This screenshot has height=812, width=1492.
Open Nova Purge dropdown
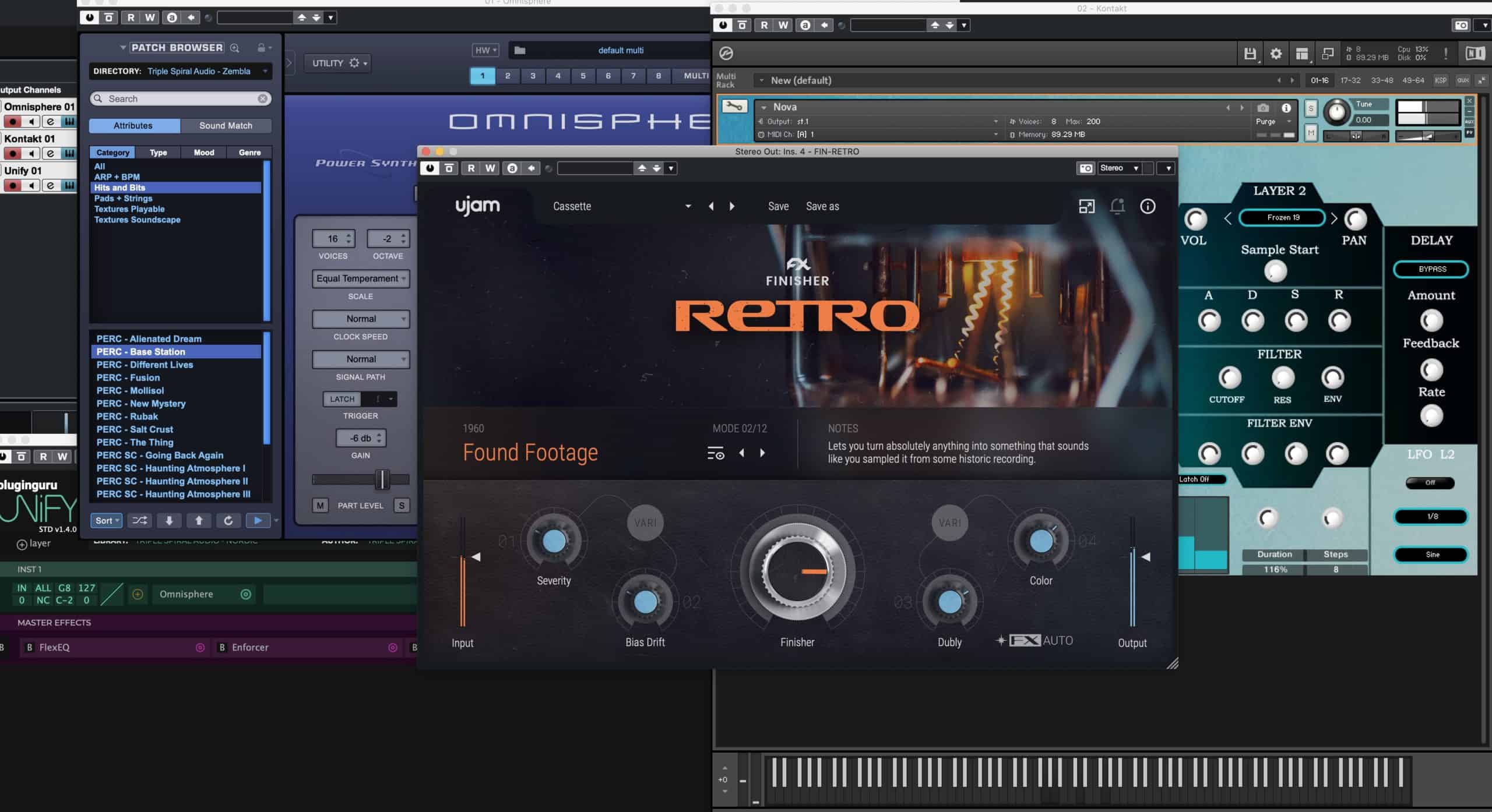point(1273,122)
